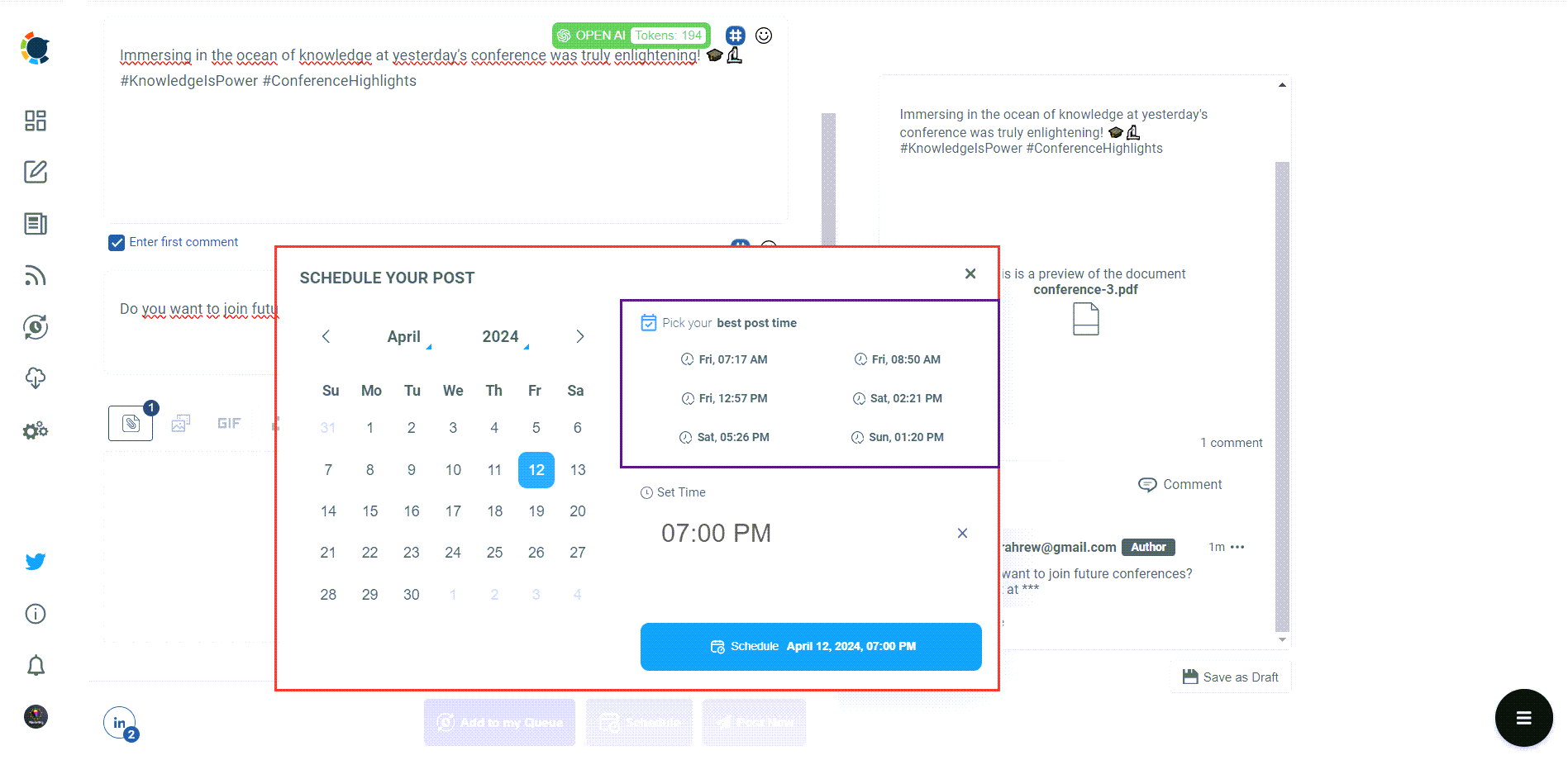
Task: Click the Save as Draft button
Action: point(1230,677)
